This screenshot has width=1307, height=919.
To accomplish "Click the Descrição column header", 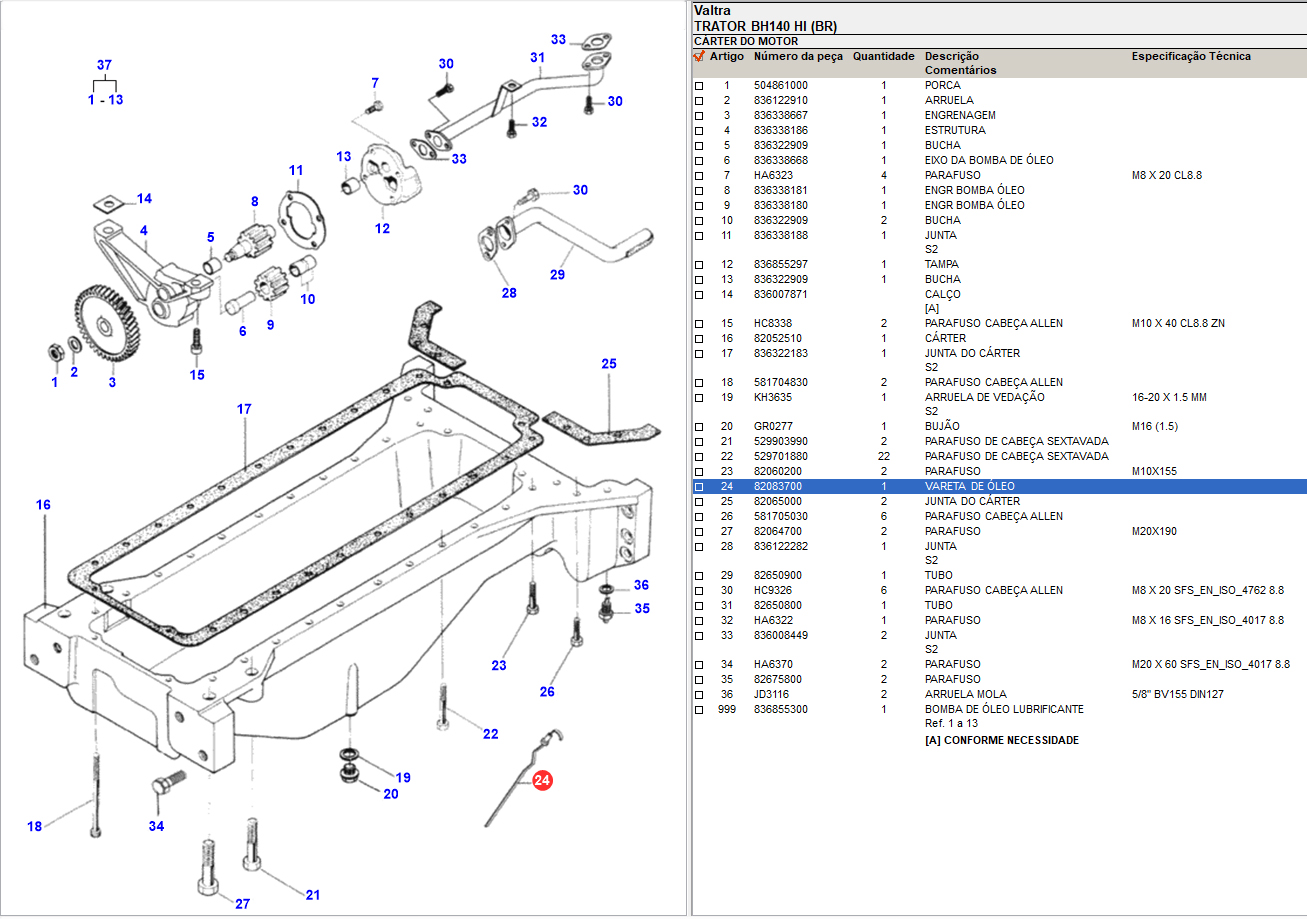I will (x=951, y=57).
